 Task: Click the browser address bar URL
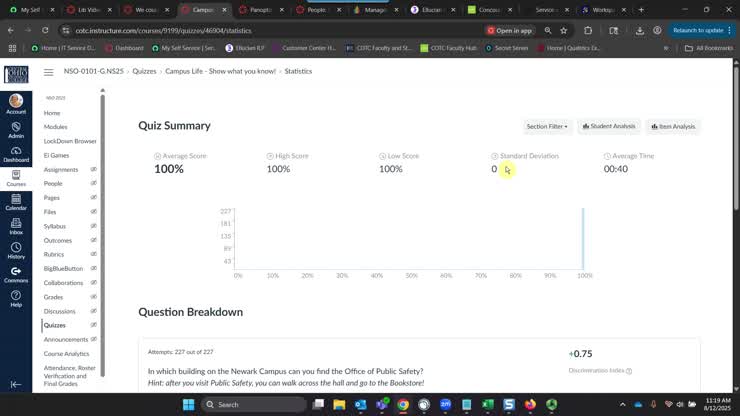coord(163,30)
